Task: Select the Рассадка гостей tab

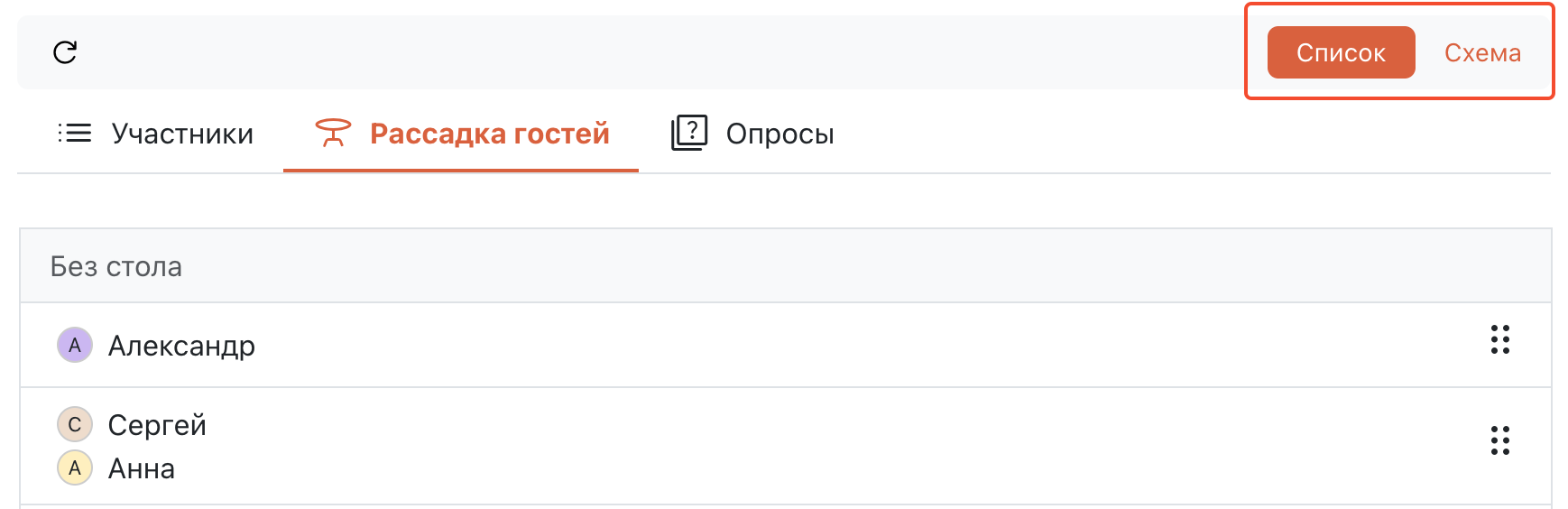Action: pos(489,134)
